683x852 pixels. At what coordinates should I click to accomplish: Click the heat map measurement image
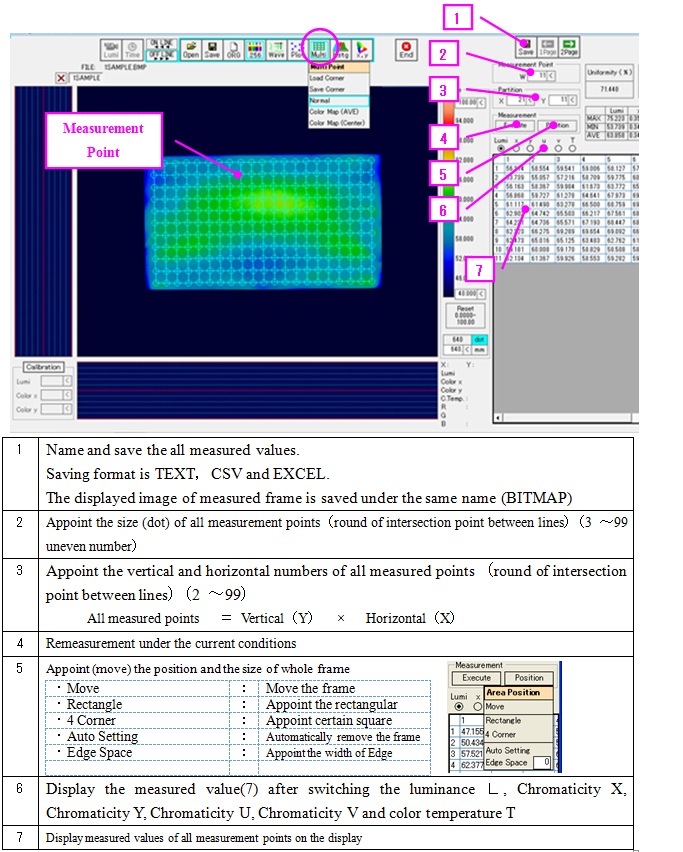pyautogui.click(x=264, y=222)
